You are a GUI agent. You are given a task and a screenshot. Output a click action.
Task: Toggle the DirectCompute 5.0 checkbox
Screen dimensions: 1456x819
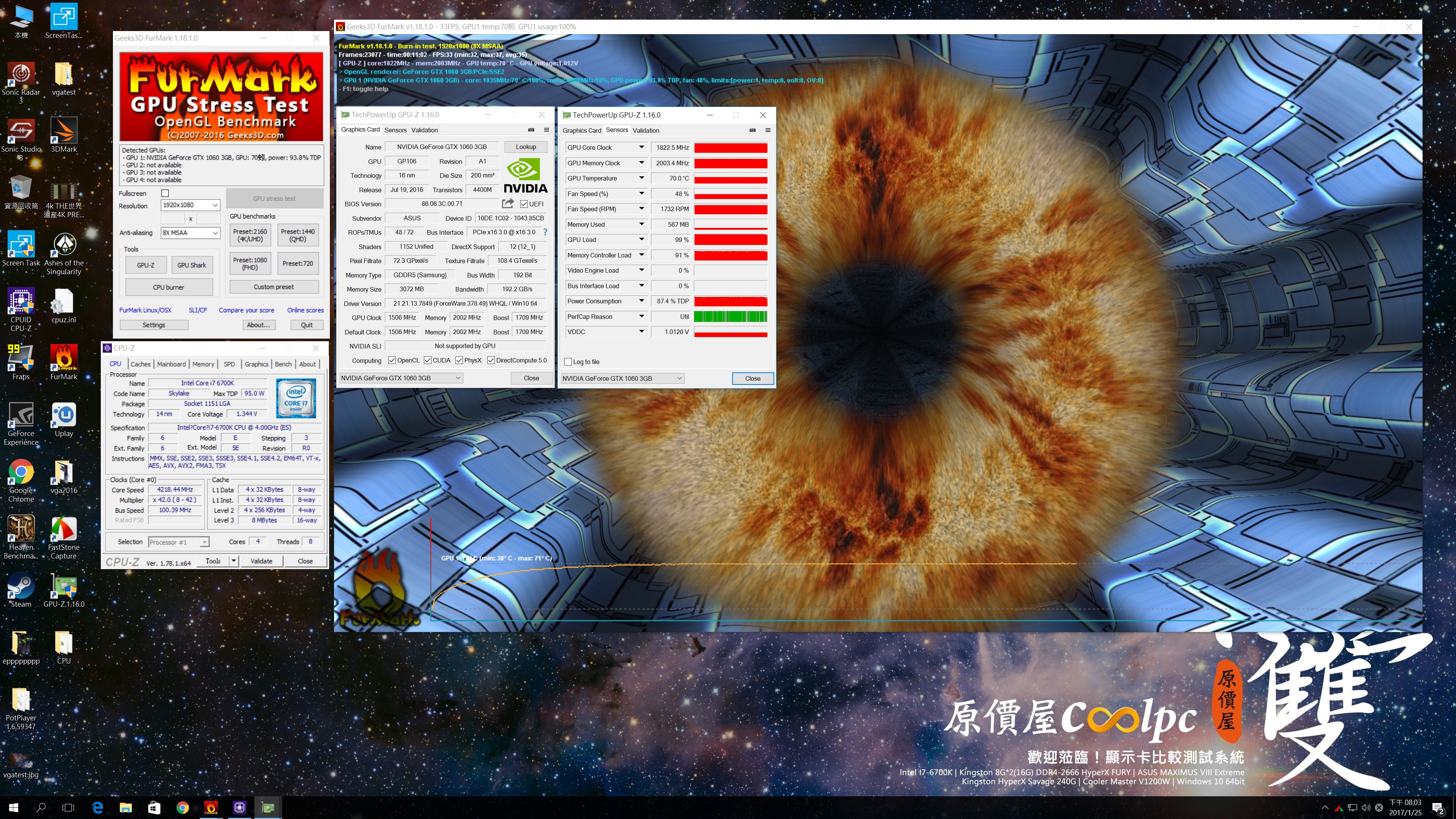tap(491, 361)
